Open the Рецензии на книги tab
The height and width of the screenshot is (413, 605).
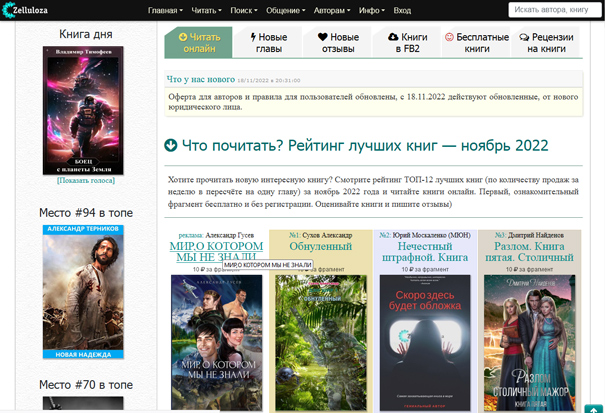pos(546,42)
